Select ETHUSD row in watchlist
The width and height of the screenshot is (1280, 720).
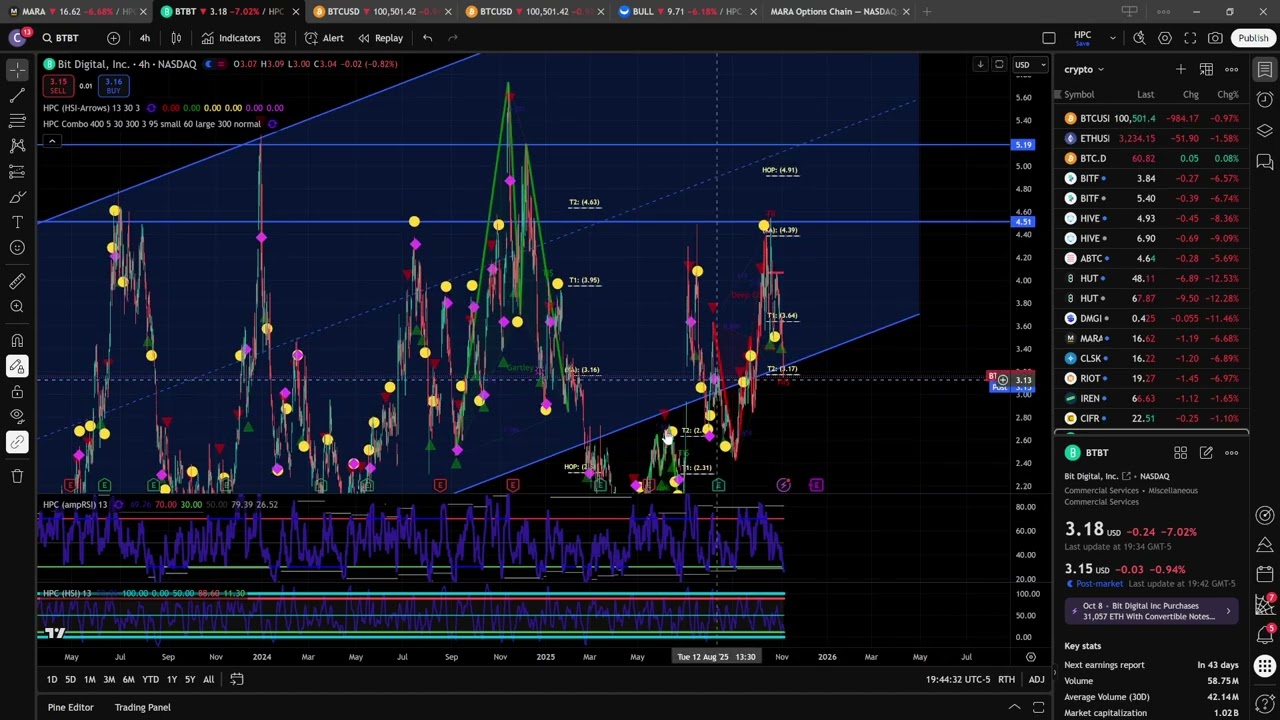point(1152,138)
